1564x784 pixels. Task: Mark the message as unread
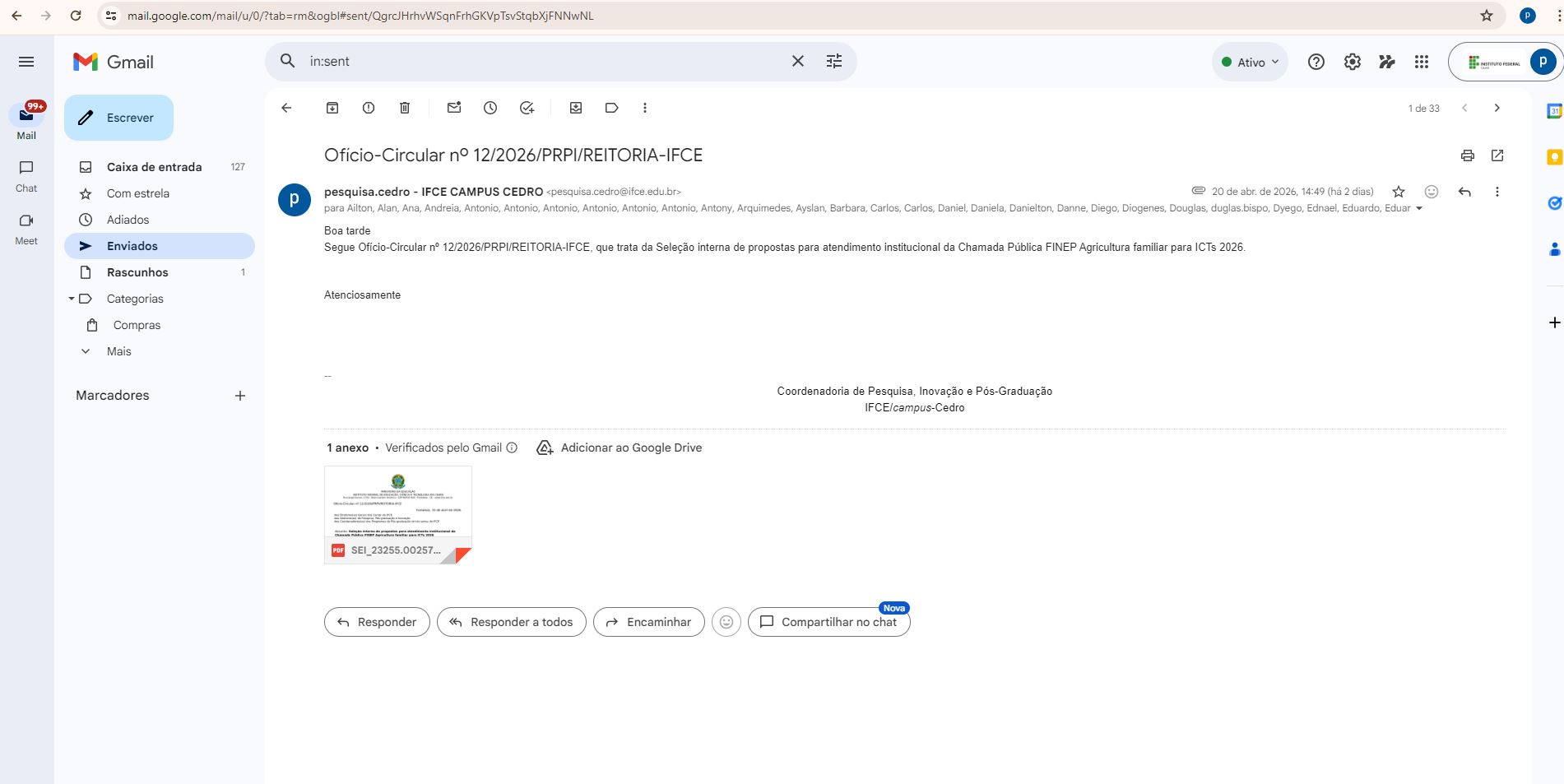(x=454, y=108)
